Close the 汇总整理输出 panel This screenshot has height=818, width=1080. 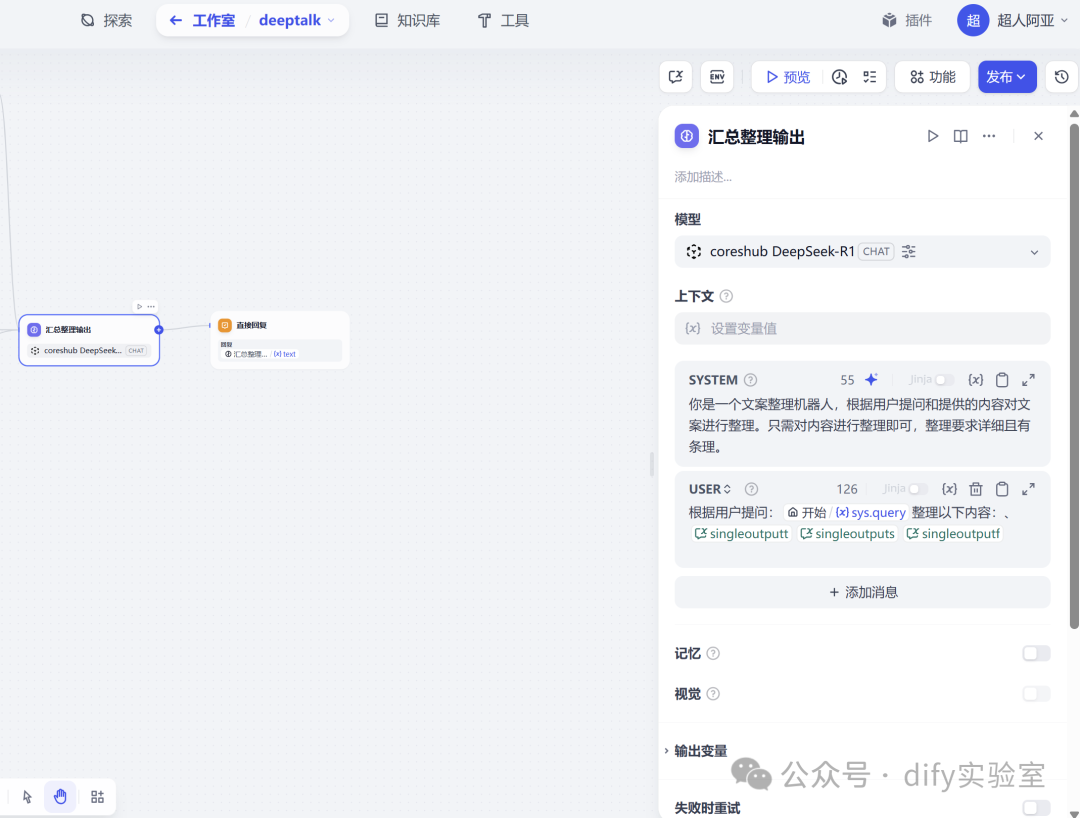pyautogui.click(x=1038, y=136)
